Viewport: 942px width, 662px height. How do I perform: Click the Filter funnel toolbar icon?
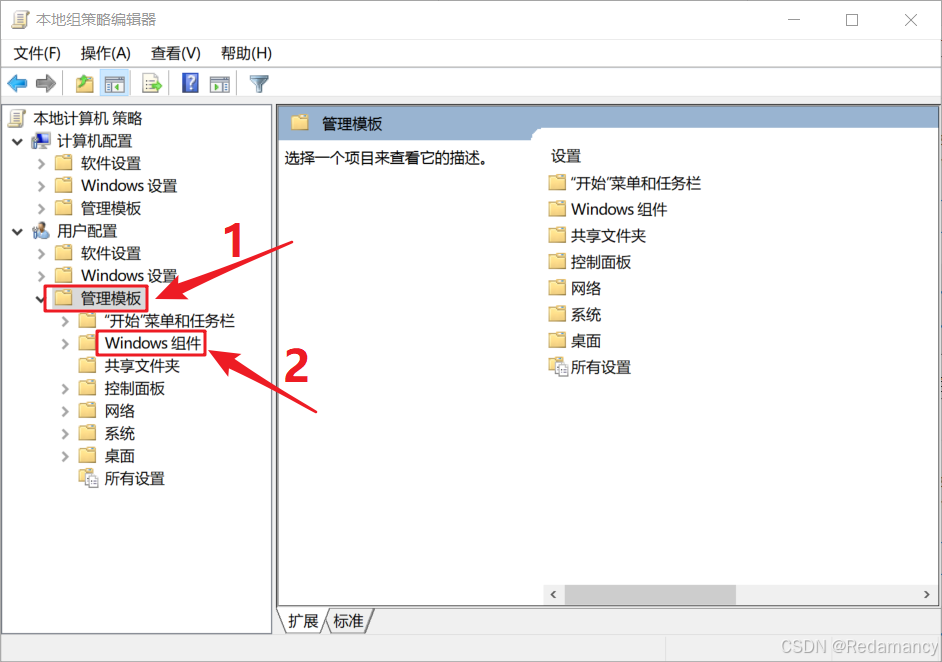click(259, 84)
